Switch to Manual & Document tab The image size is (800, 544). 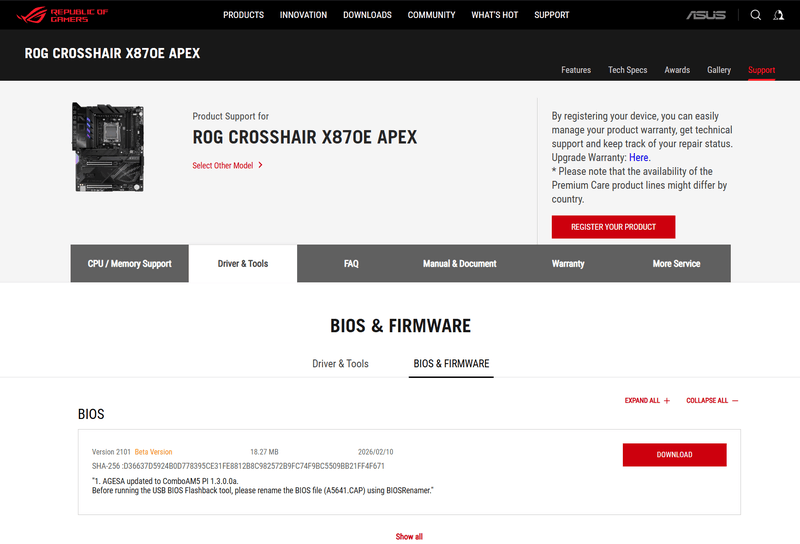click(459, 263)
